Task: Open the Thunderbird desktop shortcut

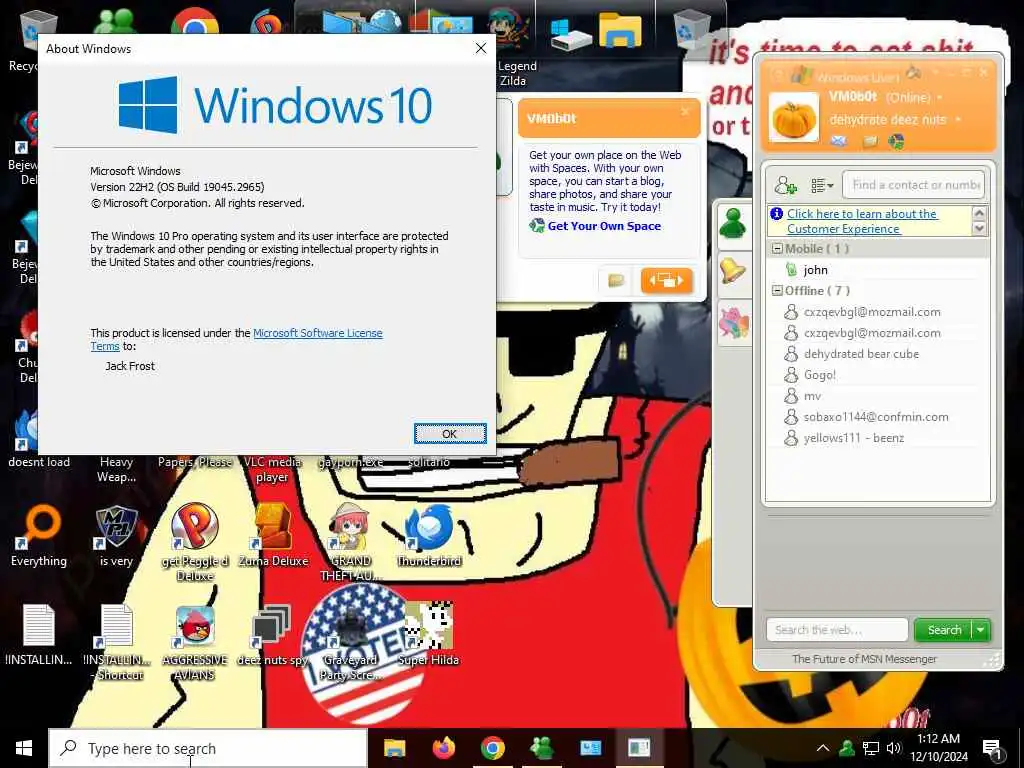Action: [429, 536]
